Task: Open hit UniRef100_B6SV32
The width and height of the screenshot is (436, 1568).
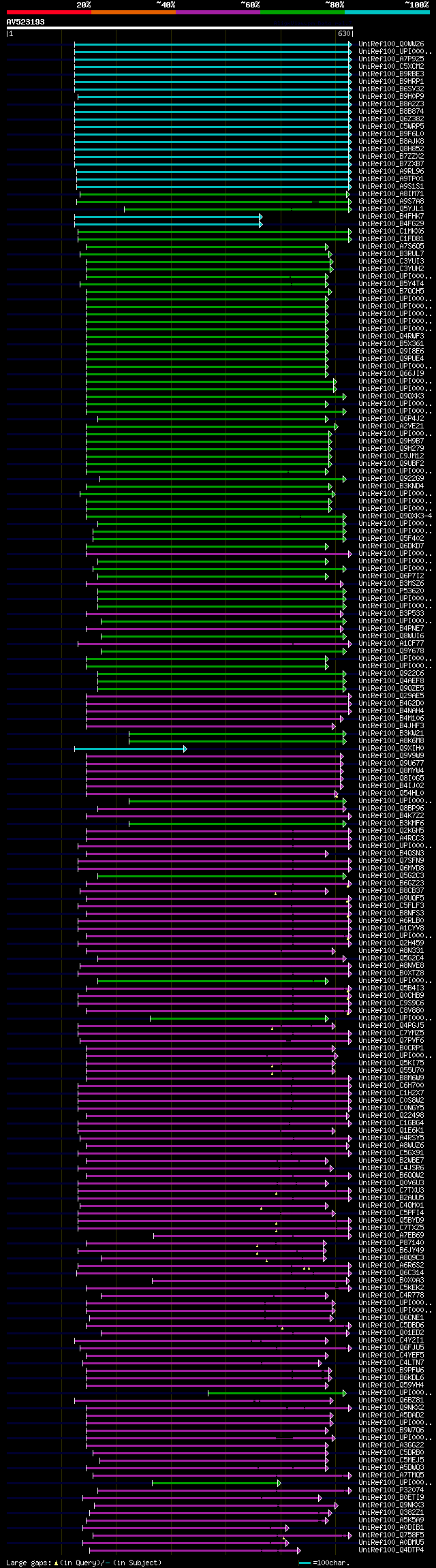Action: pos(391,89)
